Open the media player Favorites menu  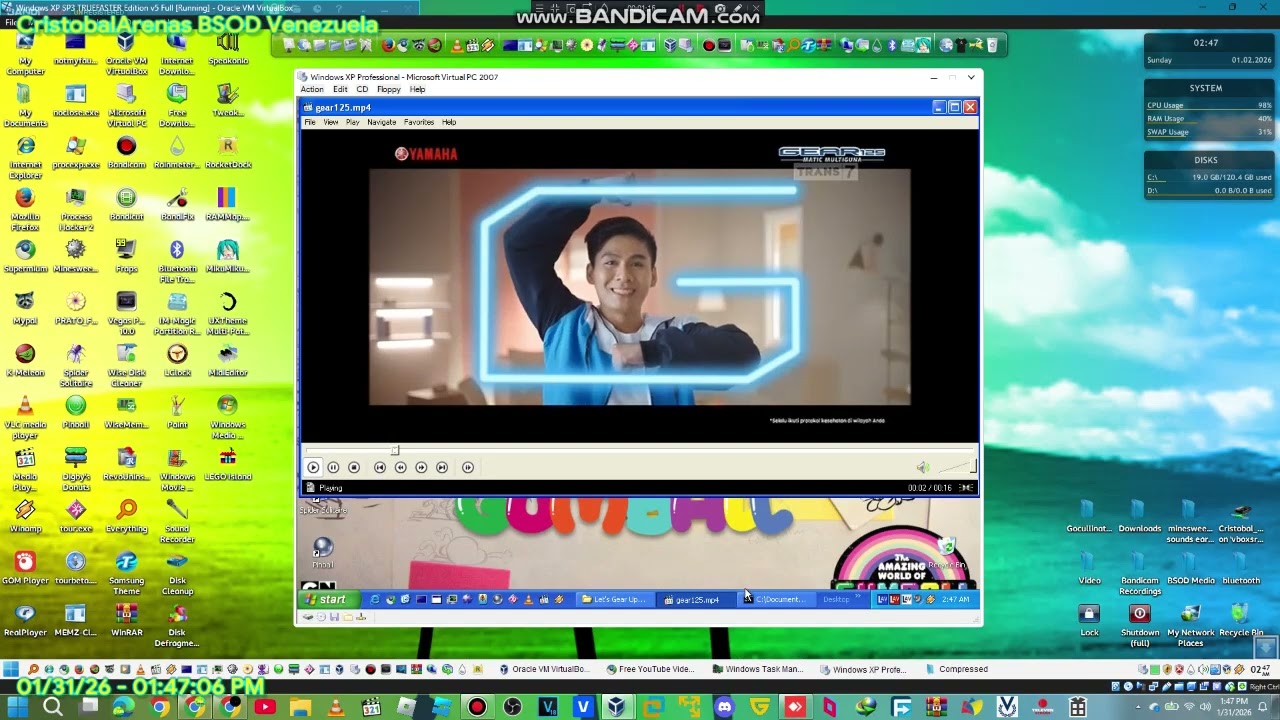click(x=419, y=122)
